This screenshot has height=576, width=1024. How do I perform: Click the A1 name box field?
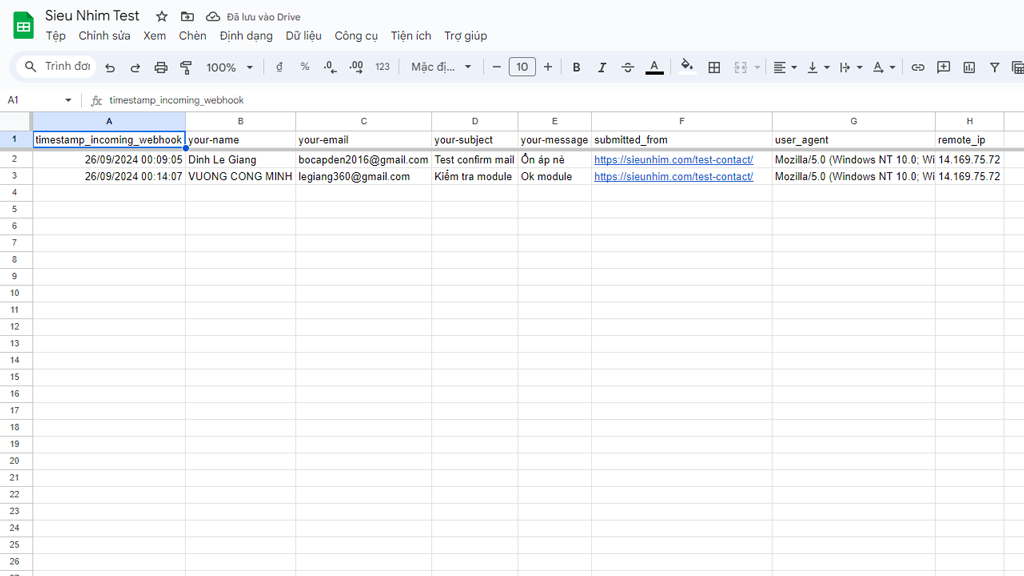(33, 100)
